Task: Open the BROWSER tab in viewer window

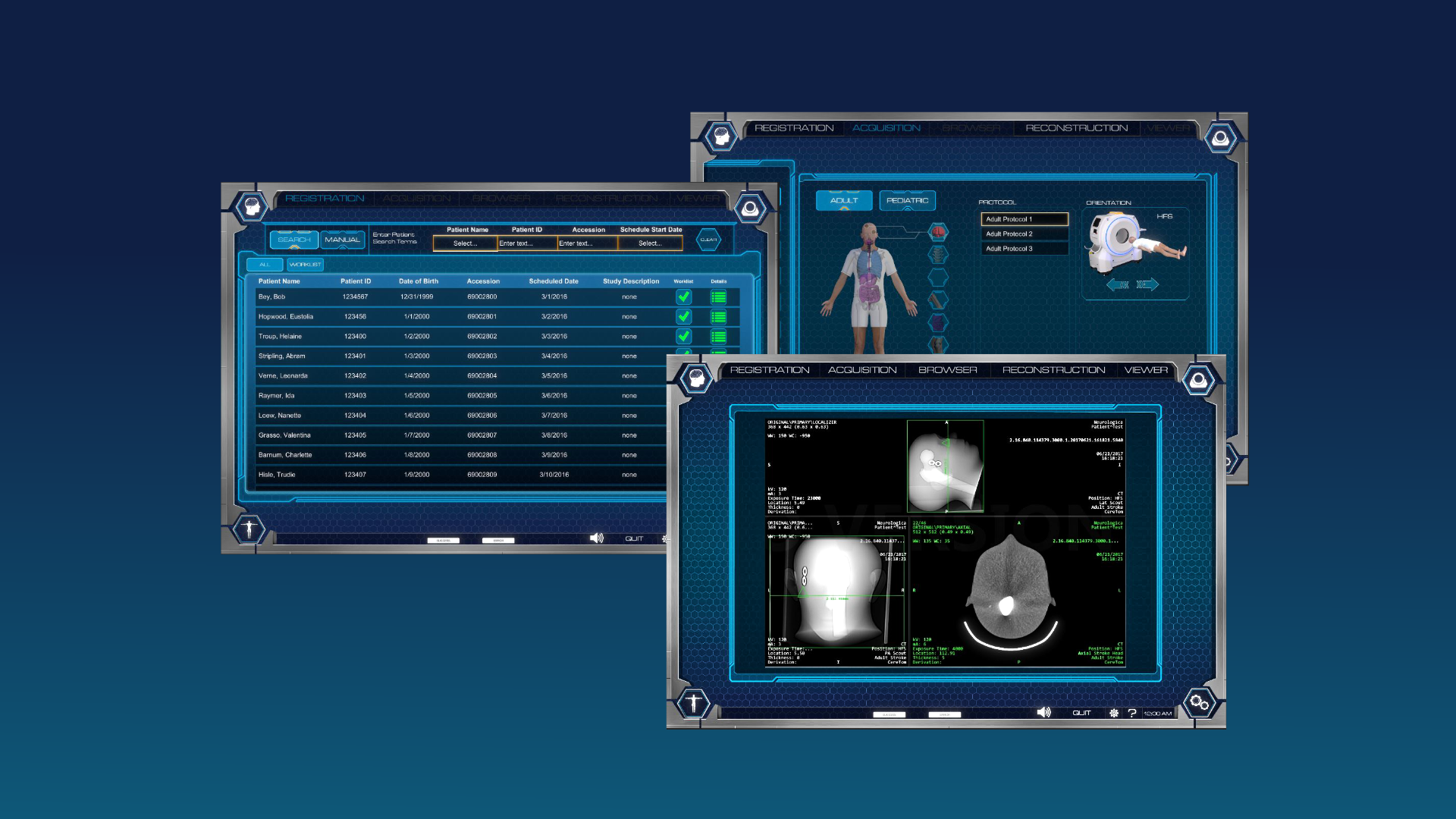Action: tap(947, 370)
